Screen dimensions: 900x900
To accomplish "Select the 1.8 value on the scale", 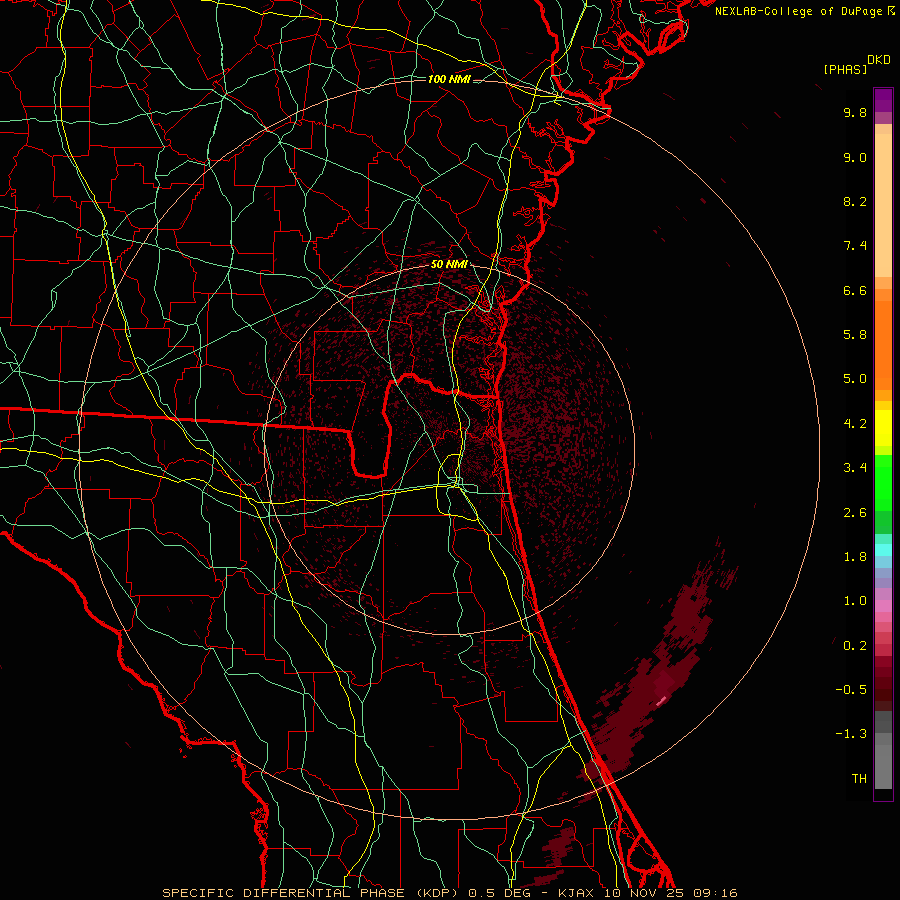I will point(855,557).
